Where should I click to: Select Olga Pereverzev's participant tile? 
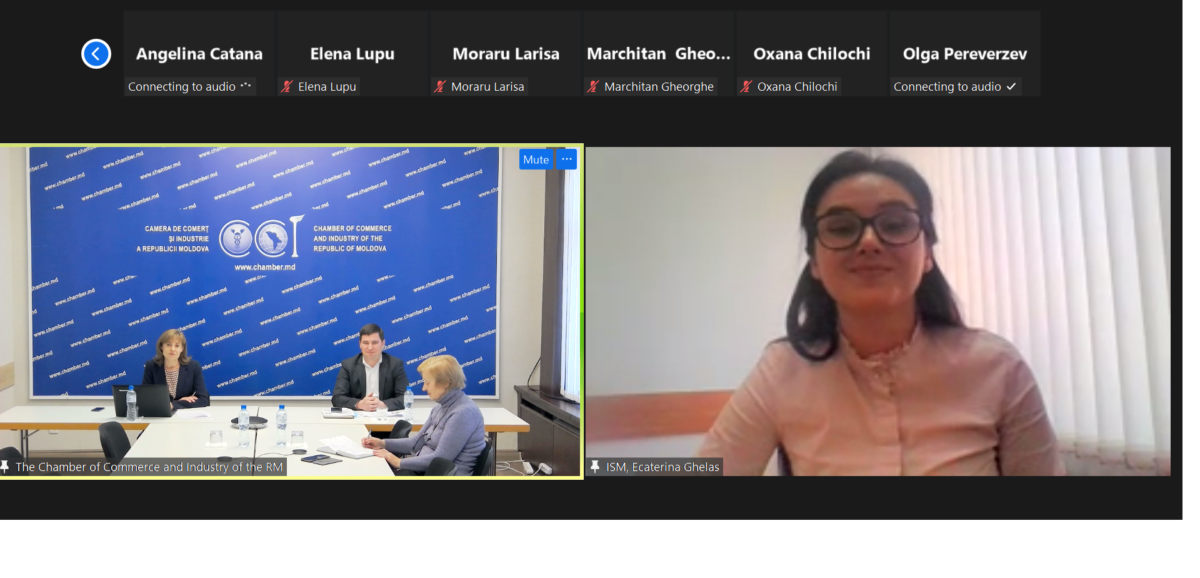pyautogui.click(x=964, y=54)
